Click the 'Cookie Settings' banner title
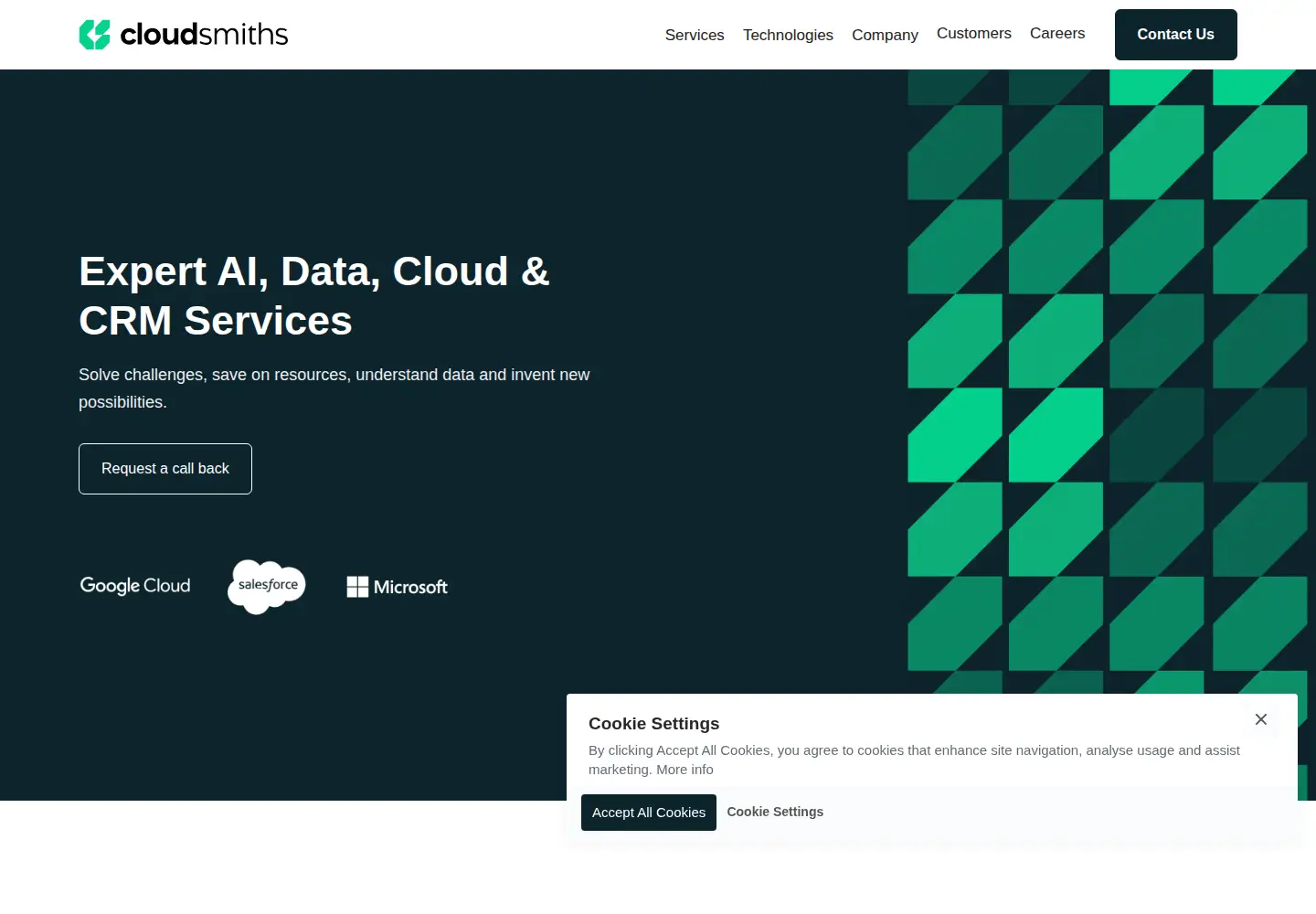1316x914 pixels. [653, 724]
